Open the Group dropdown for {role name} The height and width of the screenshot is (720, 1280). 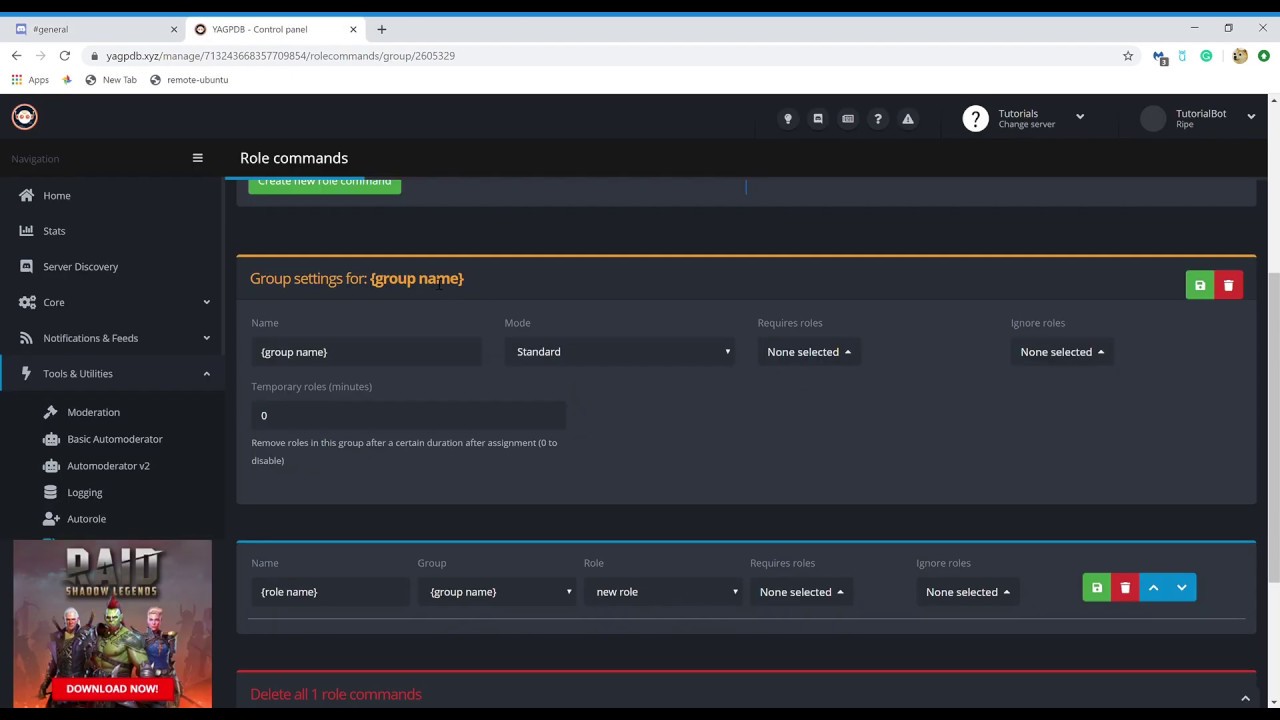coord(498,592)
